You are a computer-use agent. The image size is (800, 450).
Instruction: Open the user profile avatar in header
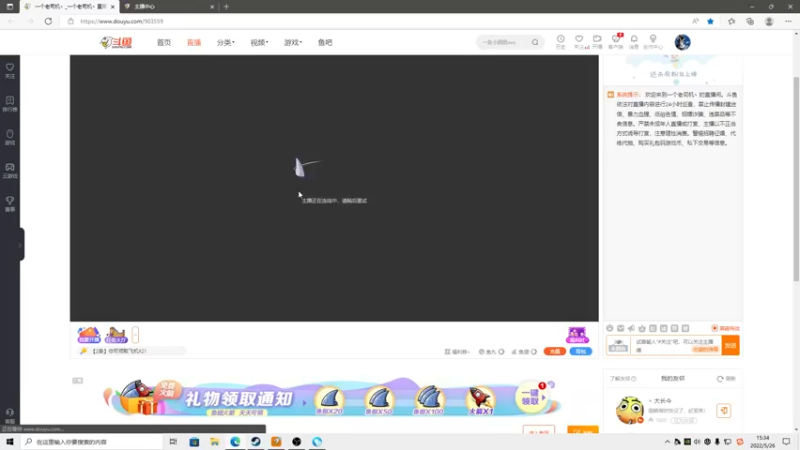click(682, 42)
